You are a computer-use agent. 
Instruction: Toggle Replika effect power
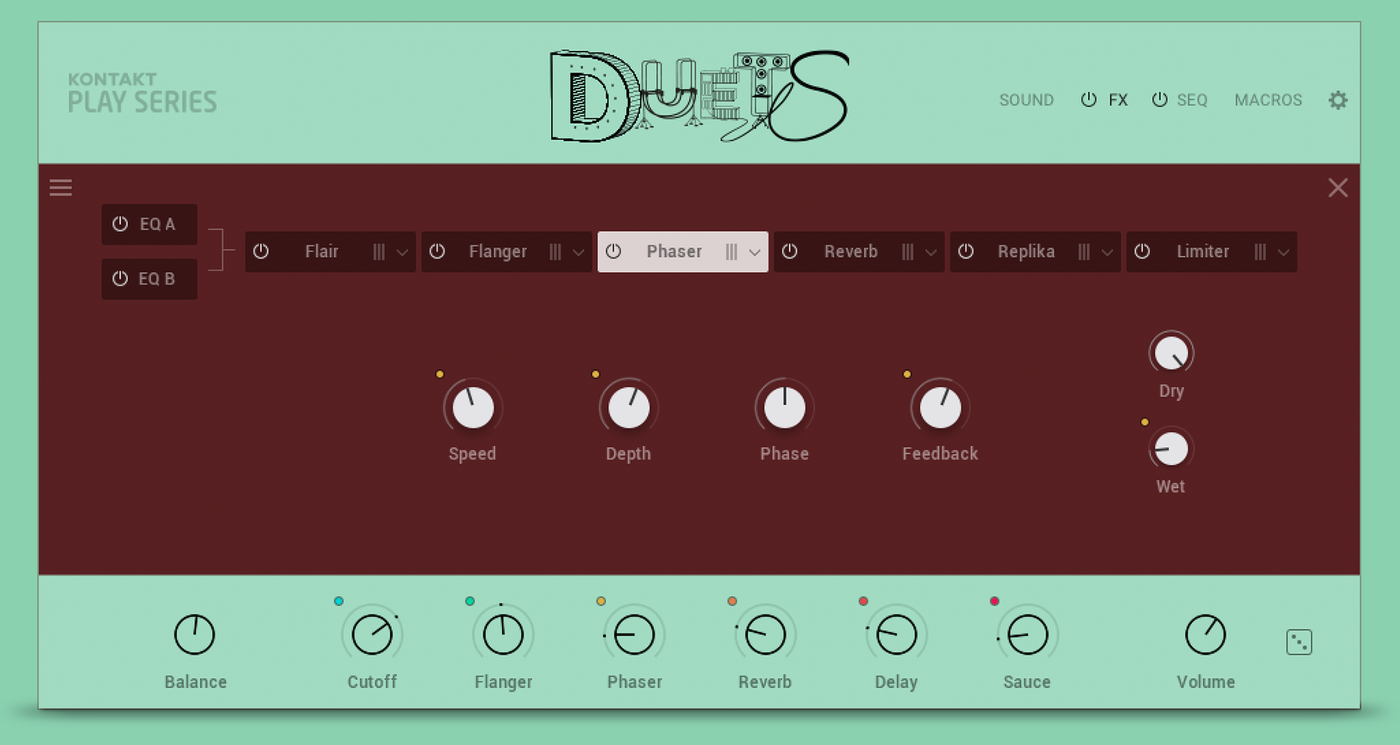pos(965,252)
